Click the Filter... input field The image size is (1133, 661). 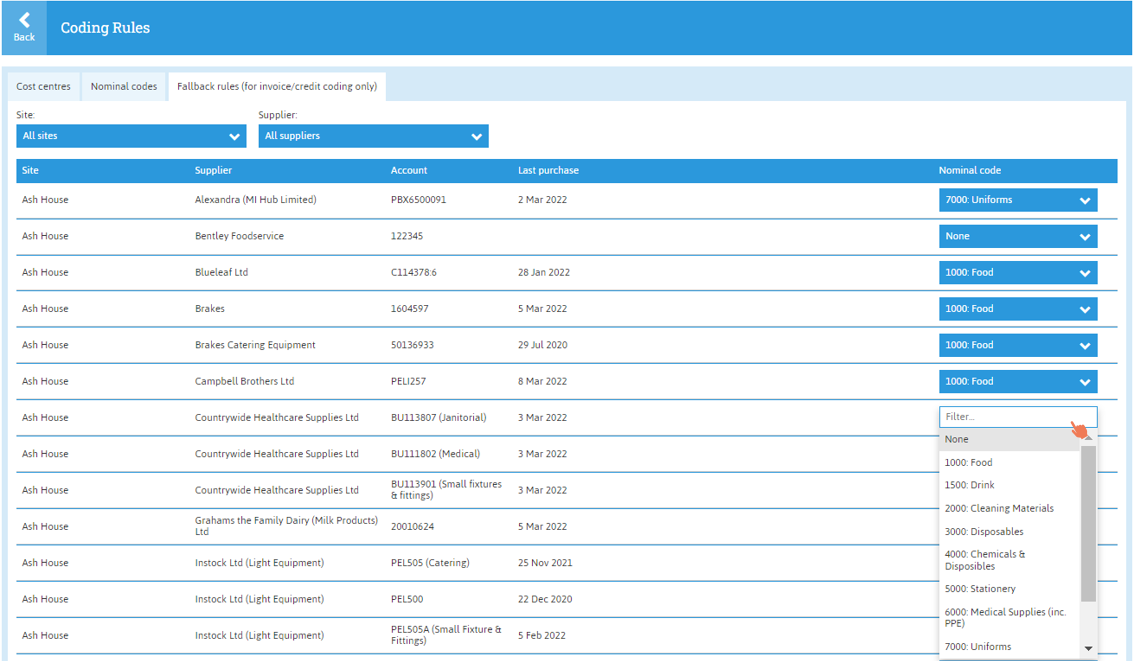[1017, 417]
